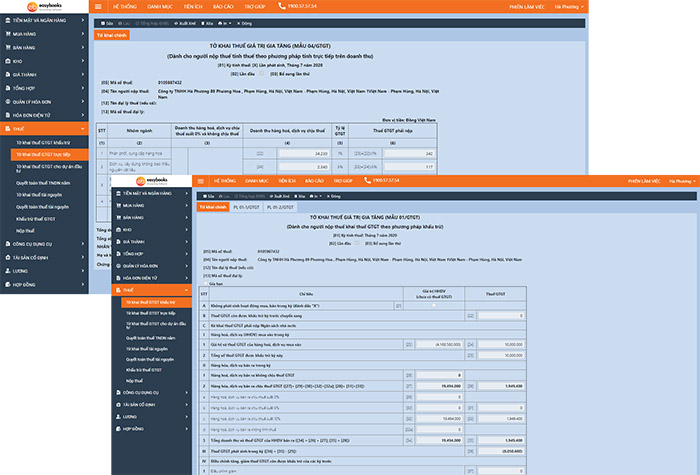Open the Tiện ích menu in the back window
The image size is (700, 475).
(x=193, y=7)
